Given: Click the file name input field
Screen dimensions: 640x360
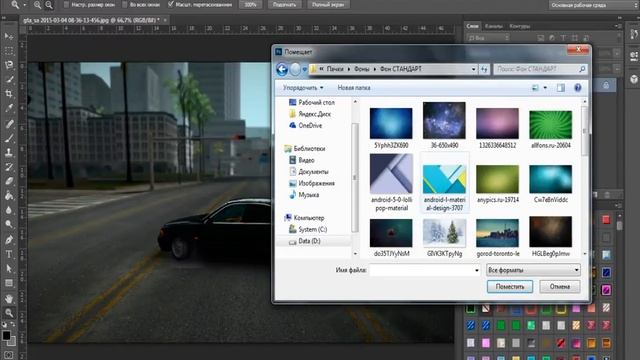Looking at the screenshot, I should tap(421, 270).
